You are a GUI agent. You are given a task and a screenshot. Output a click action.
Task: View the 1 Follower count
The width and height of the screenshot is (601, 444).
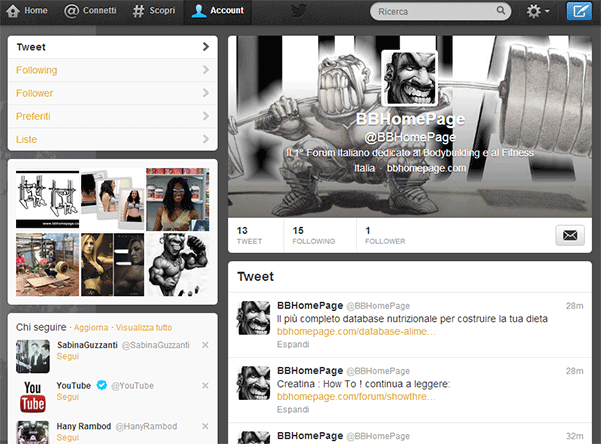385,235
